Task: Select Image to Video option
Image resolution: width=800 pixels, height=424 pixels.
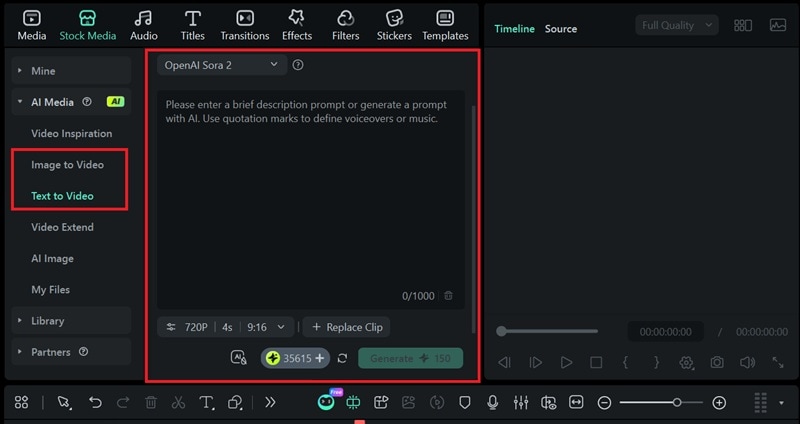Action: tap(67, 165)
